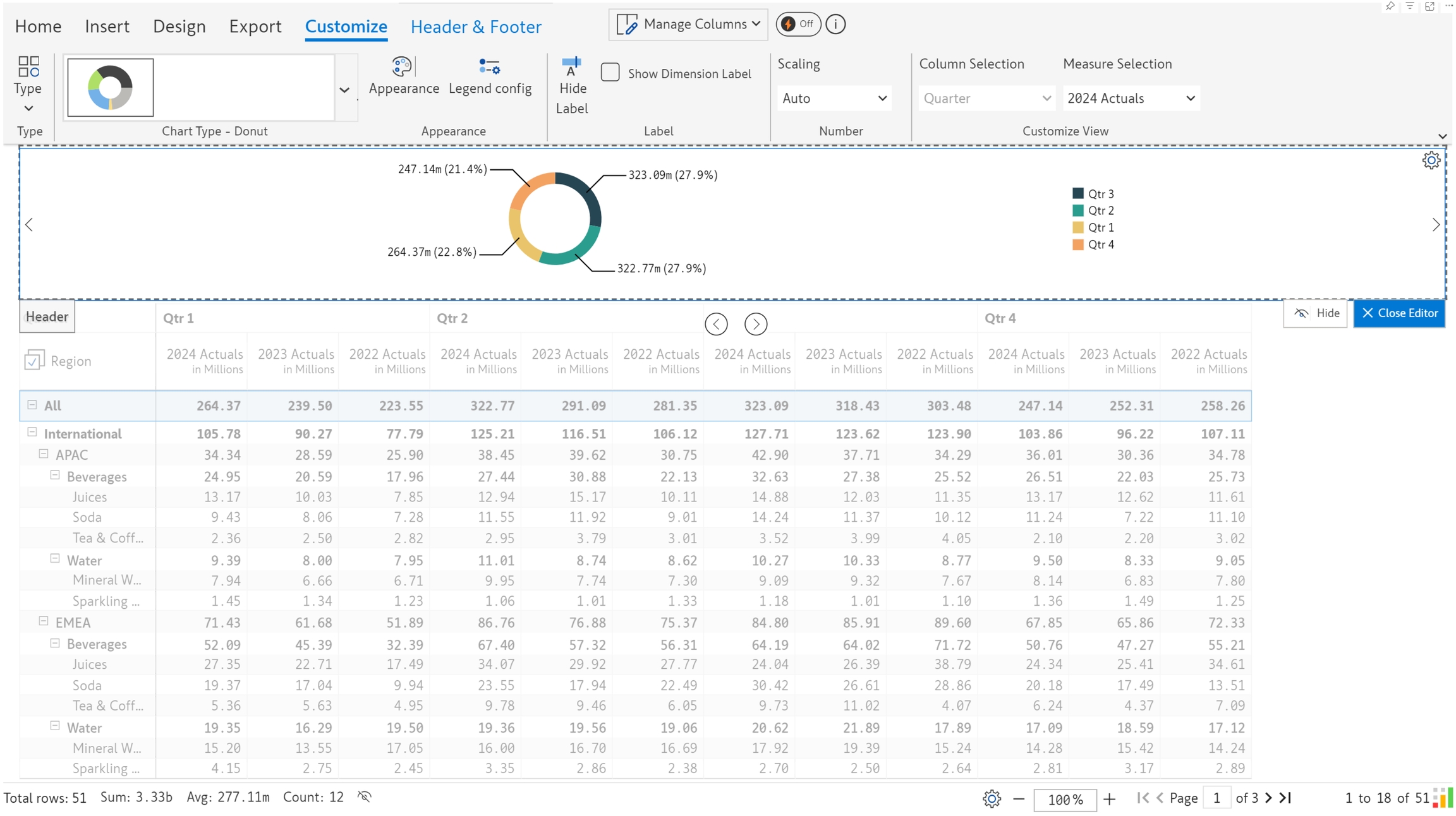Open the Header & Footer tab
The height and width of the screenshot is (816, 1456).
click(476, 27)
